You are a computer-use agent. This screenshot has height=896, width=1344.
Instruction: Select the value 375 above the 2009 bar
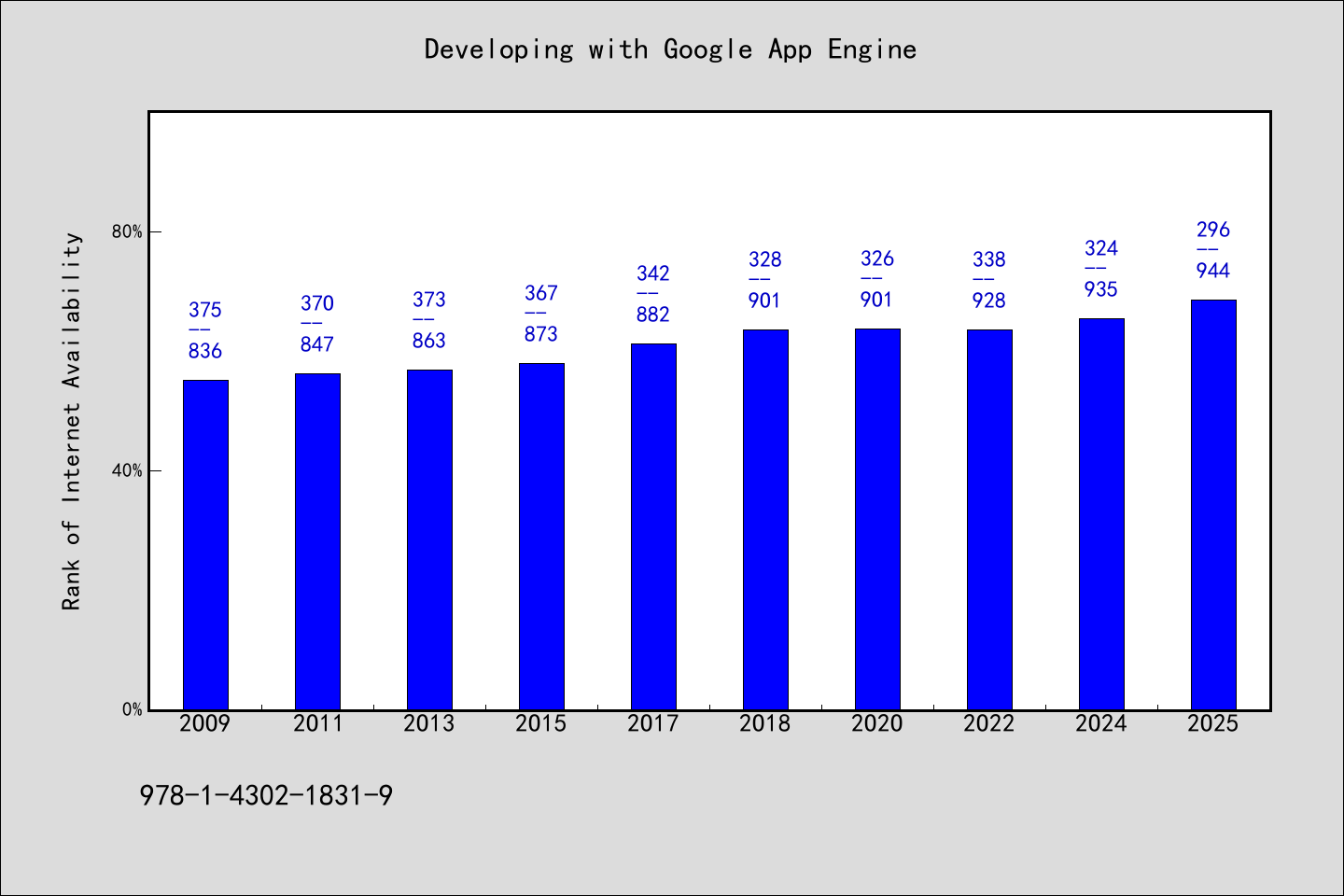click(x=205, y=310)
